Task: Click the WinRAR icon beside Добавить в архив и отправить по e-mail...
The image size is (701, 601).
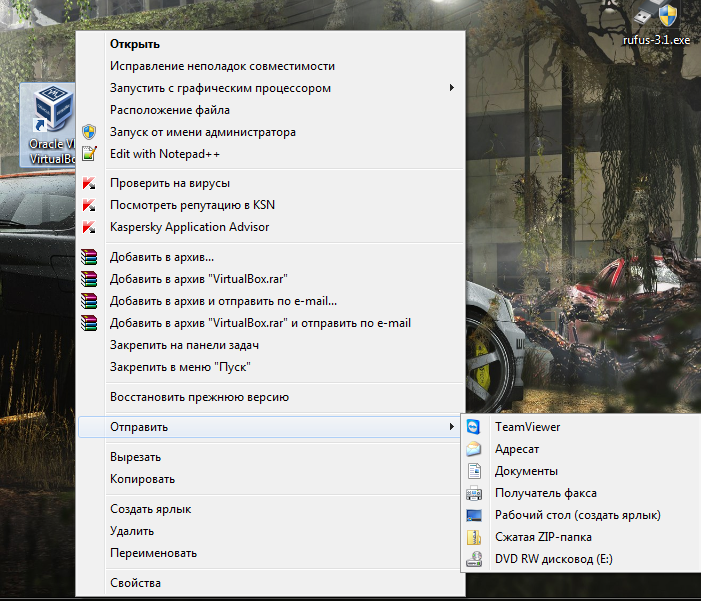Action: (89, 301)
